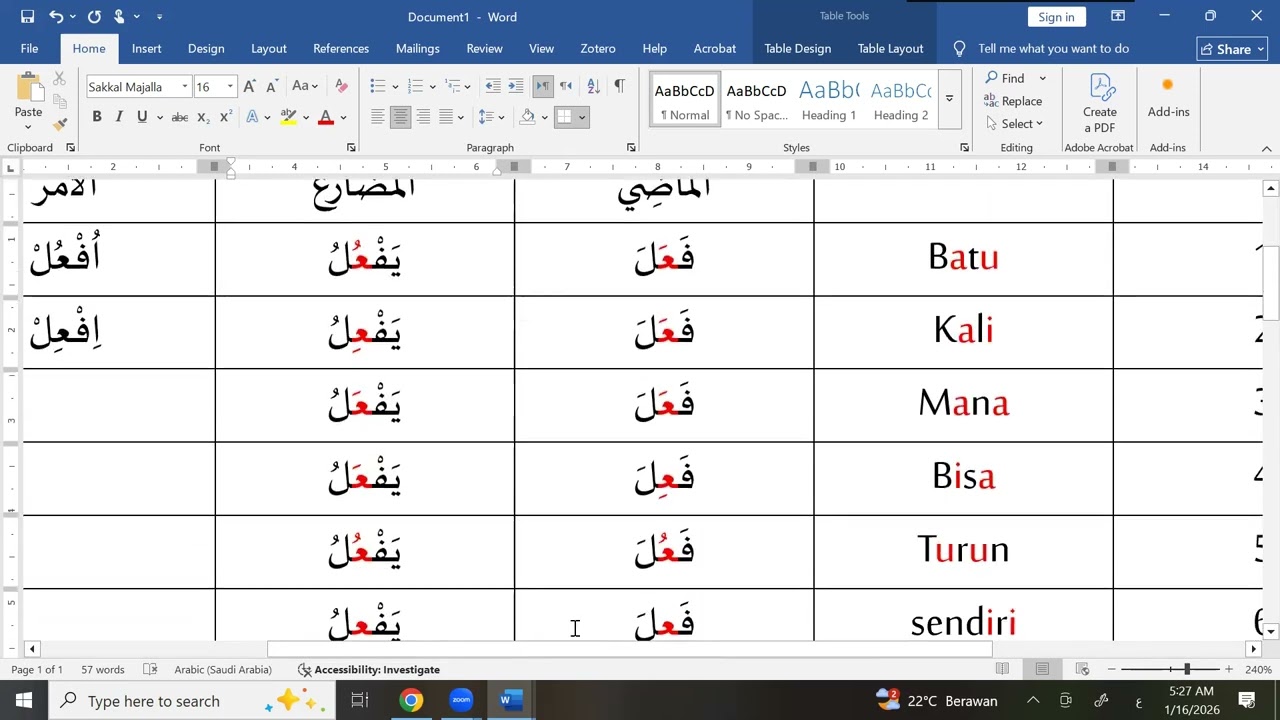Toggle Center alignment

tap(400, 117)
